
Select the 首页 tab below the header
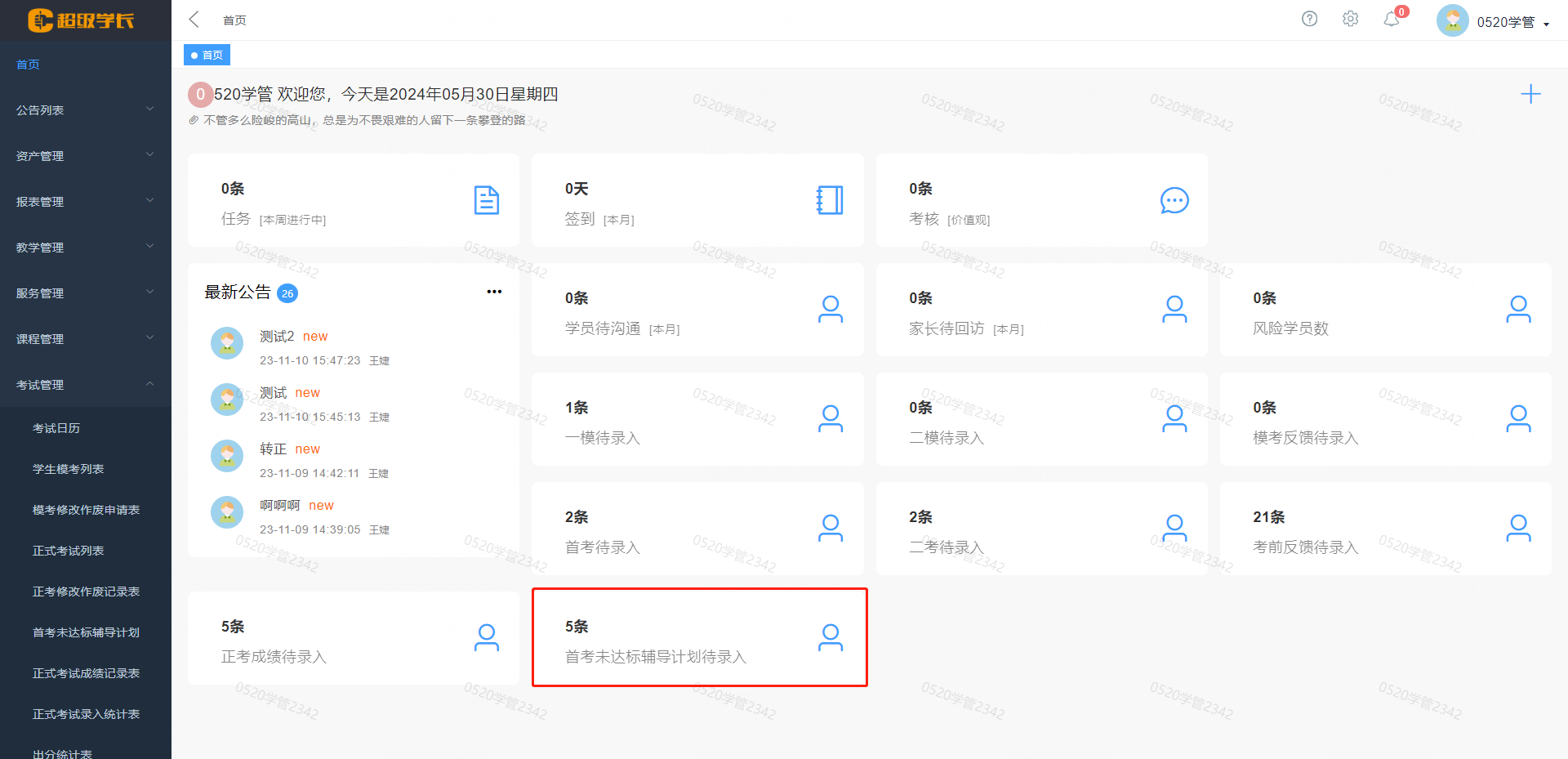(207, 55)
